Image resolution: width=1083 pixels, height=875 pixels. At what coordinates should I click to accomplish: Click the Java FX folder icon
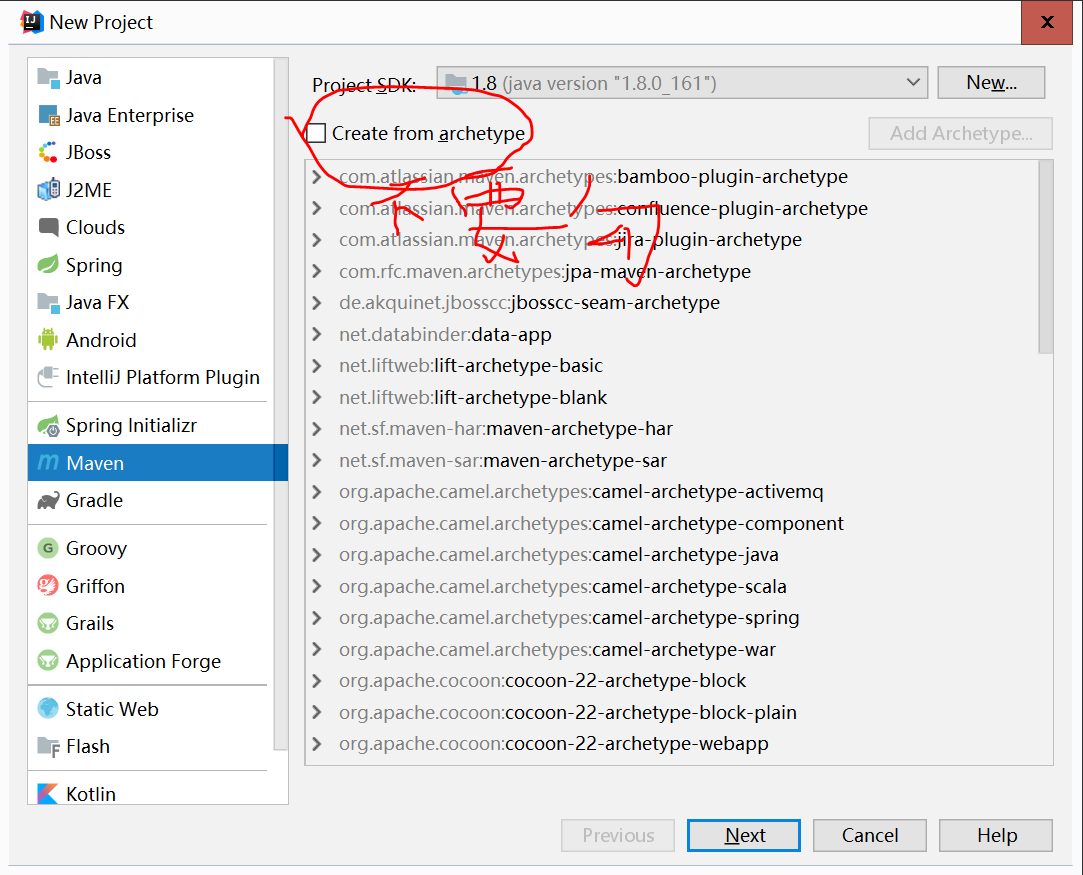click(x=48, y=302)
